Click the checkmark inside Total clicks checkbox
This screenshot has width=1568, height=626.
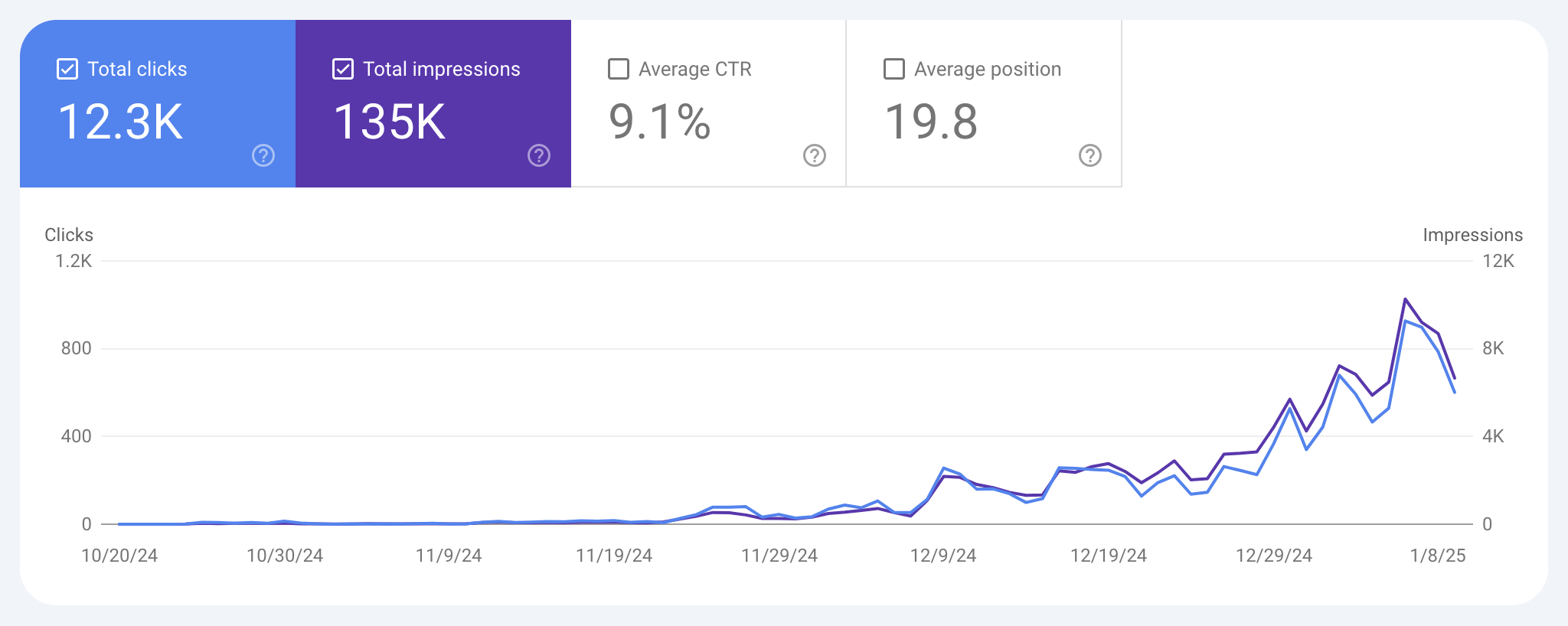coord(67,68)
